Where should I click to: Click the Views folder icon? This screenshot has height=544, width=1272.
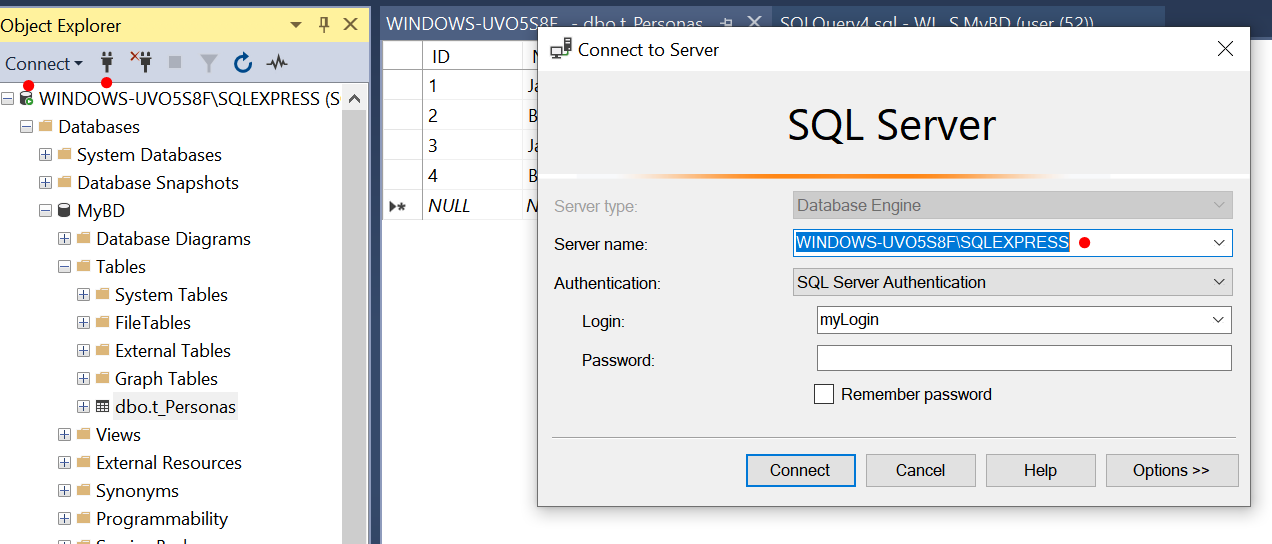pyautogui.click(x=84, y=435)
